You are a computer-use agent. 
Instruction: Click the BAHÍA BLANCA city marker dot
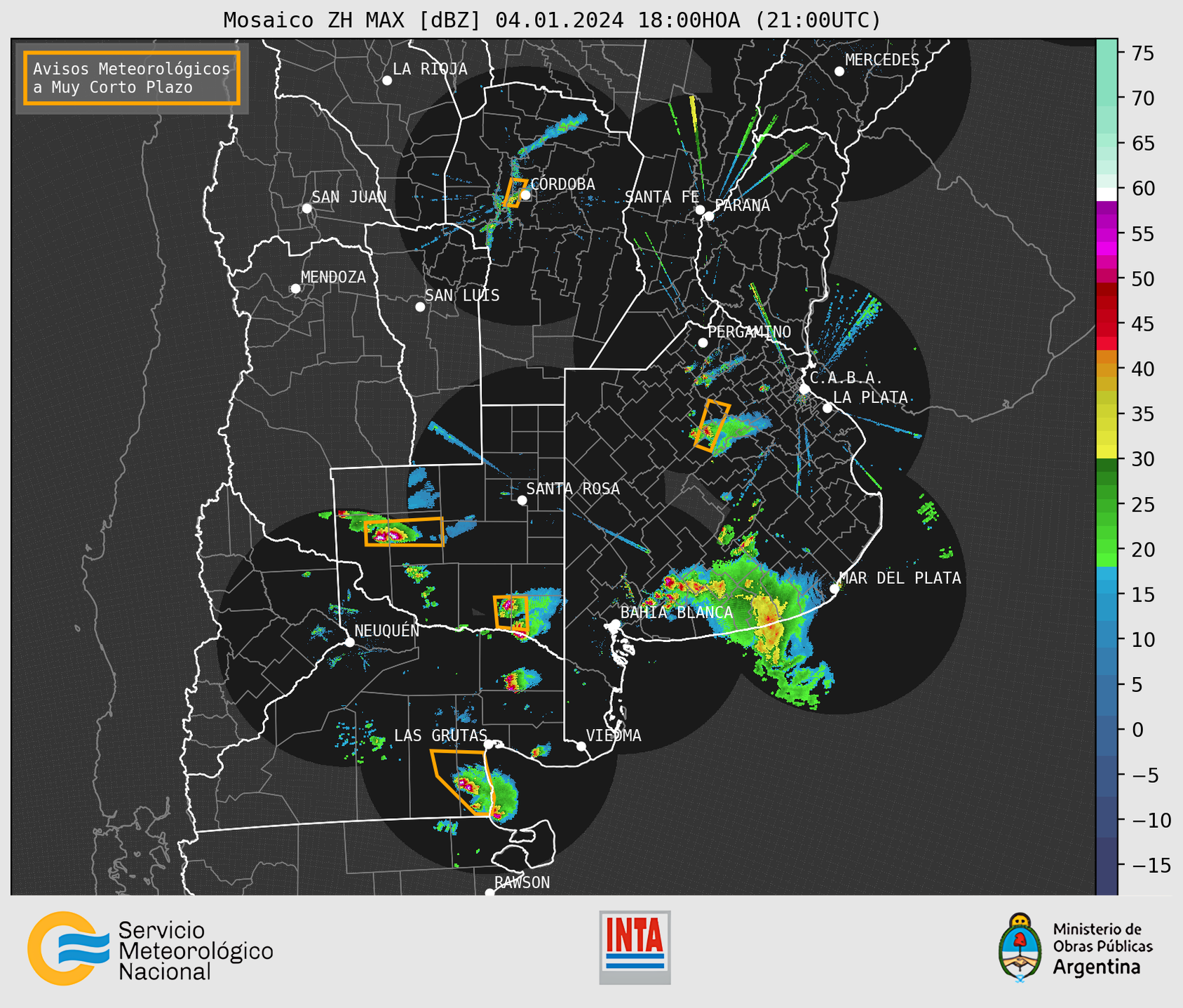click(x=615, y=624)
